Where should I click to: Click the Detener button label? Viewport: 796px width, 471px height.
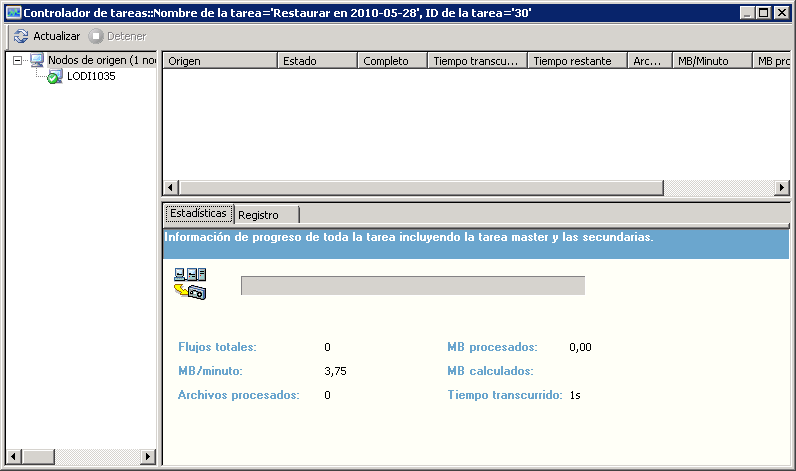click(x=127, y=36)
